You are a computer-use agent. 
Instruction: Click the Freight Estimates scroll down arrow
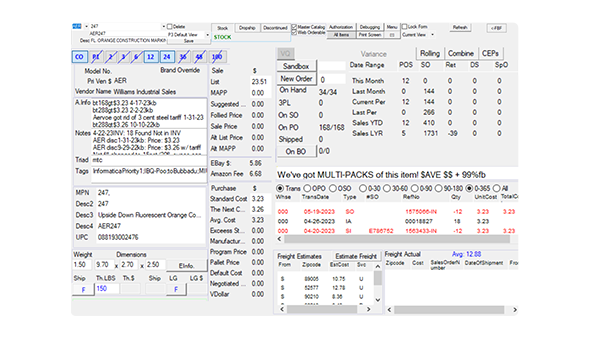click(378, 300)
